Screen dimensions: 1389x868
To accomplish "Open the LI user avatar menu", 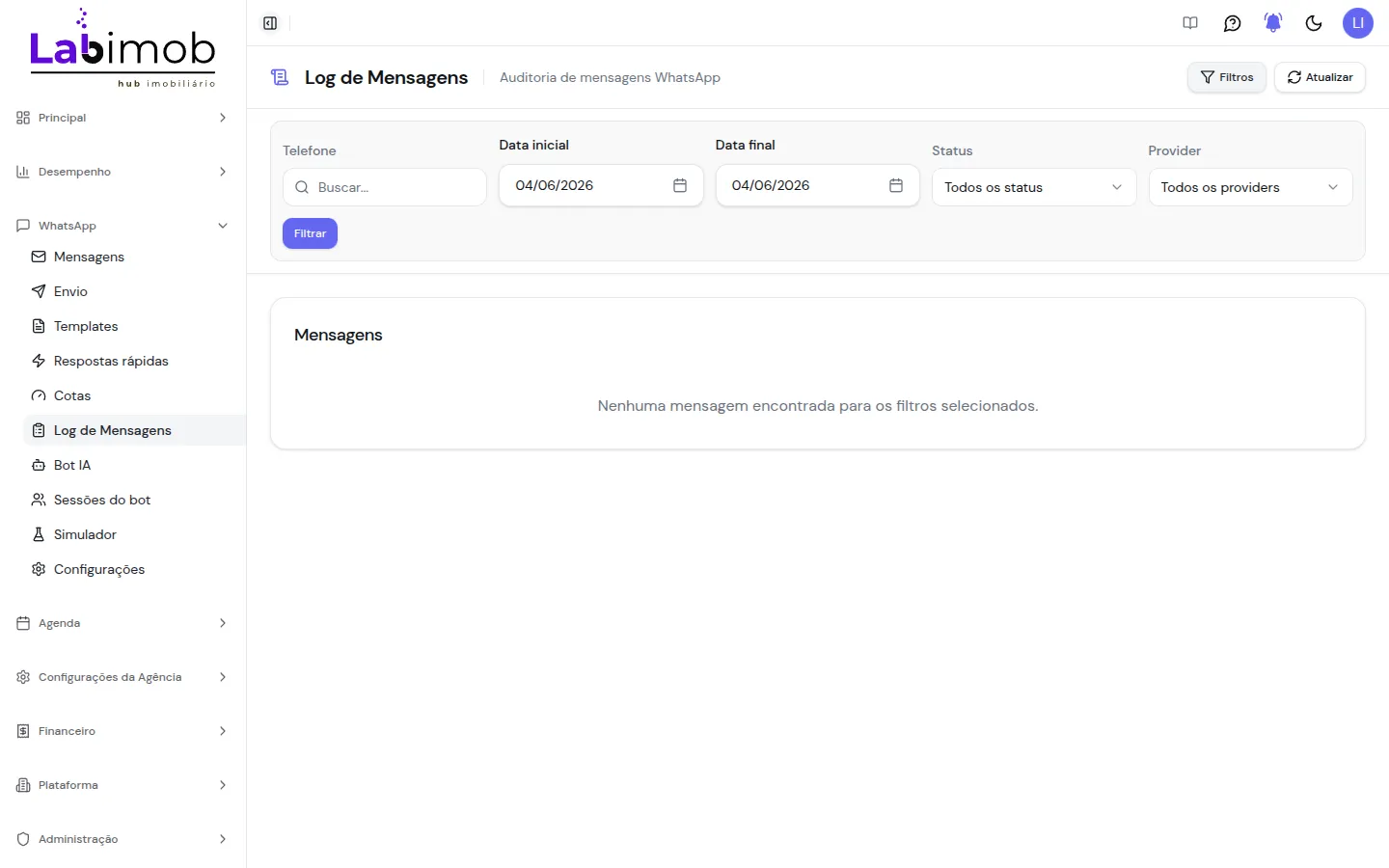I will (1357, 23).
